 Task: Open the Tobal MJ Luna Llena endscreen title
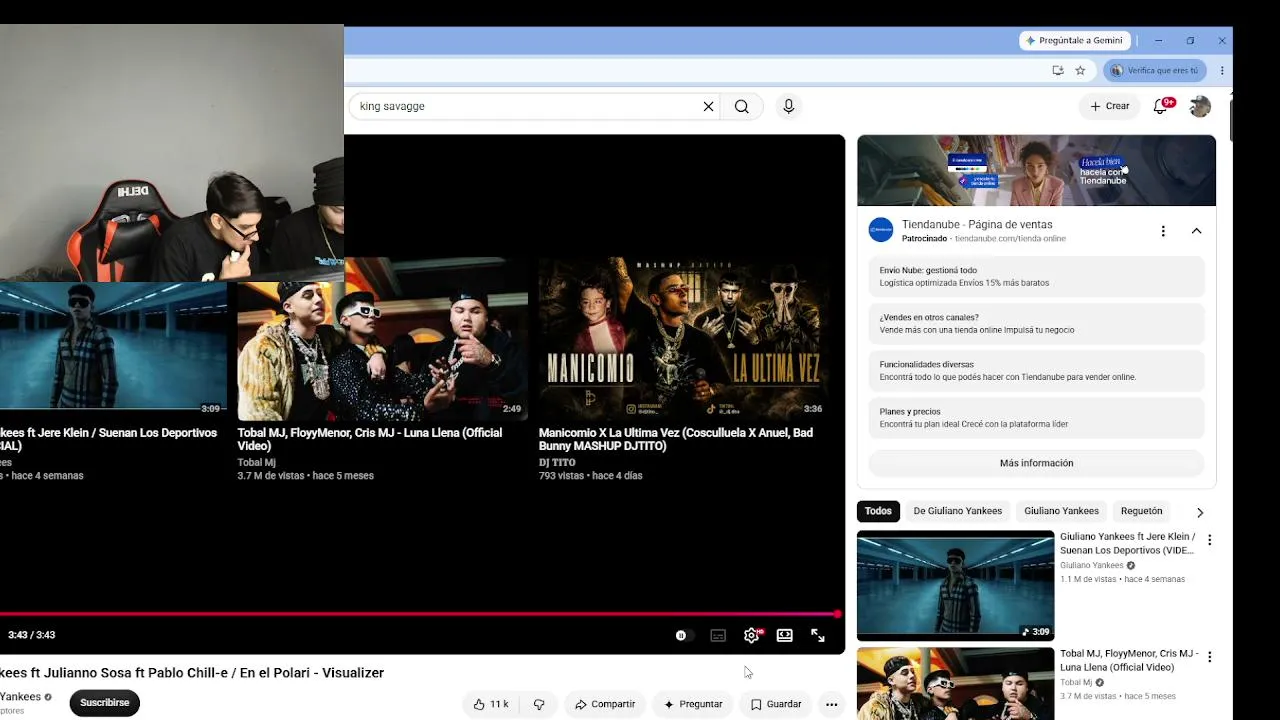[370, 439]
